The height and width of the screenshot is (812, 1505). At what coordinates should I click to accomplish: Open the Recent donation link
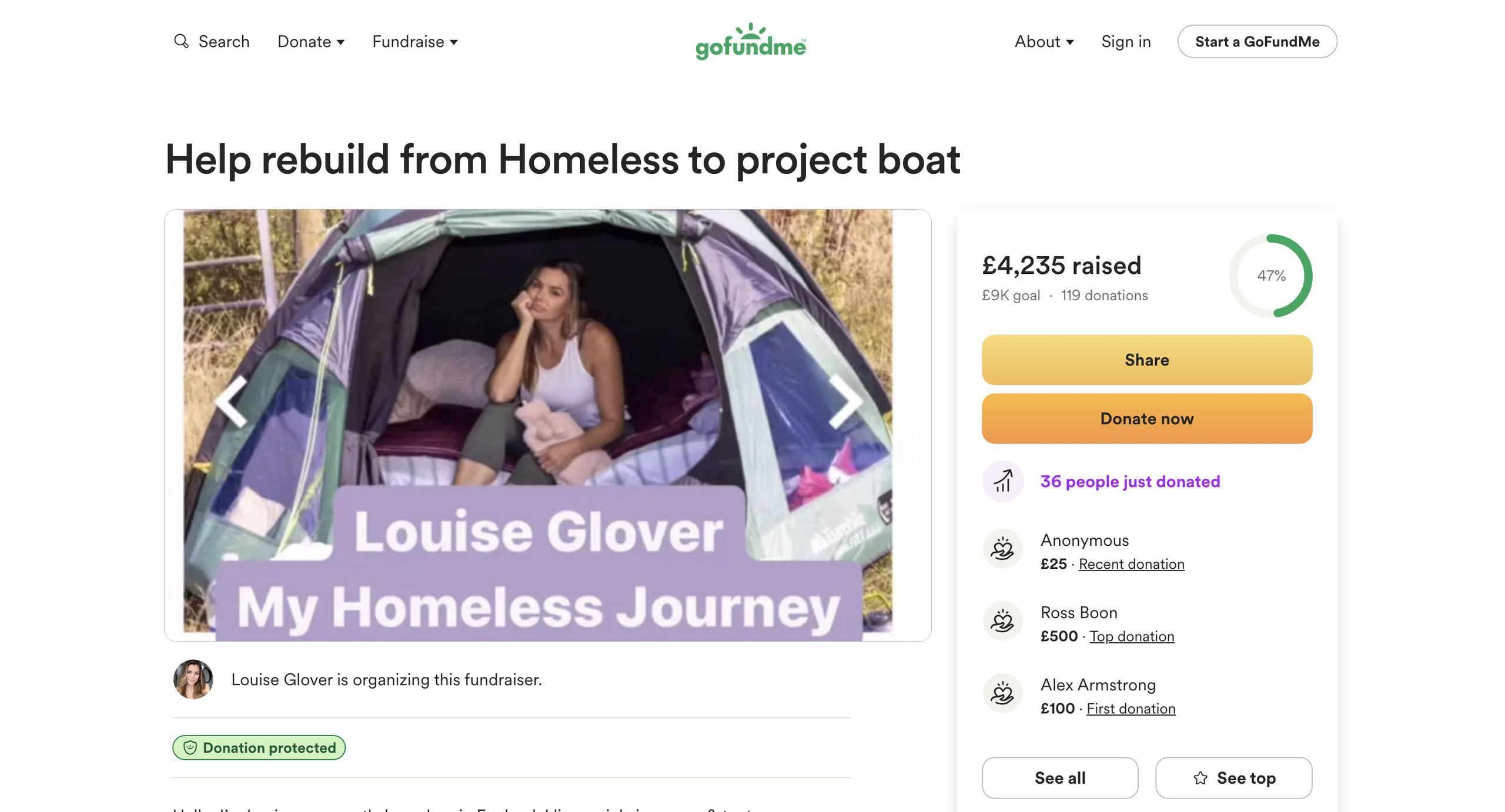click(x=1131, y=564)
